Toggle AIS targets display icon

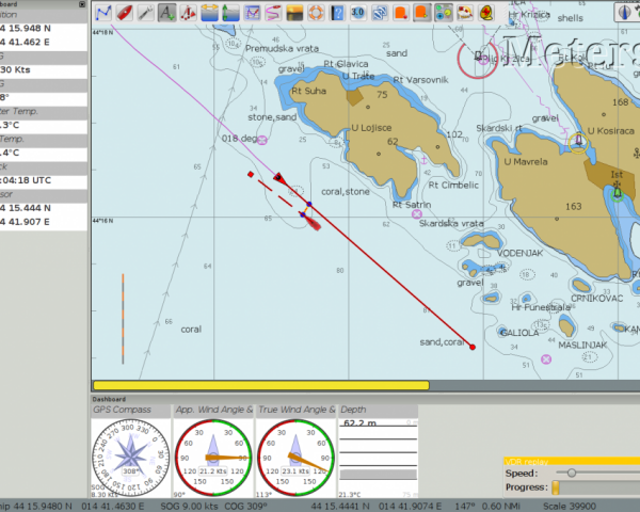pos(188,13)
